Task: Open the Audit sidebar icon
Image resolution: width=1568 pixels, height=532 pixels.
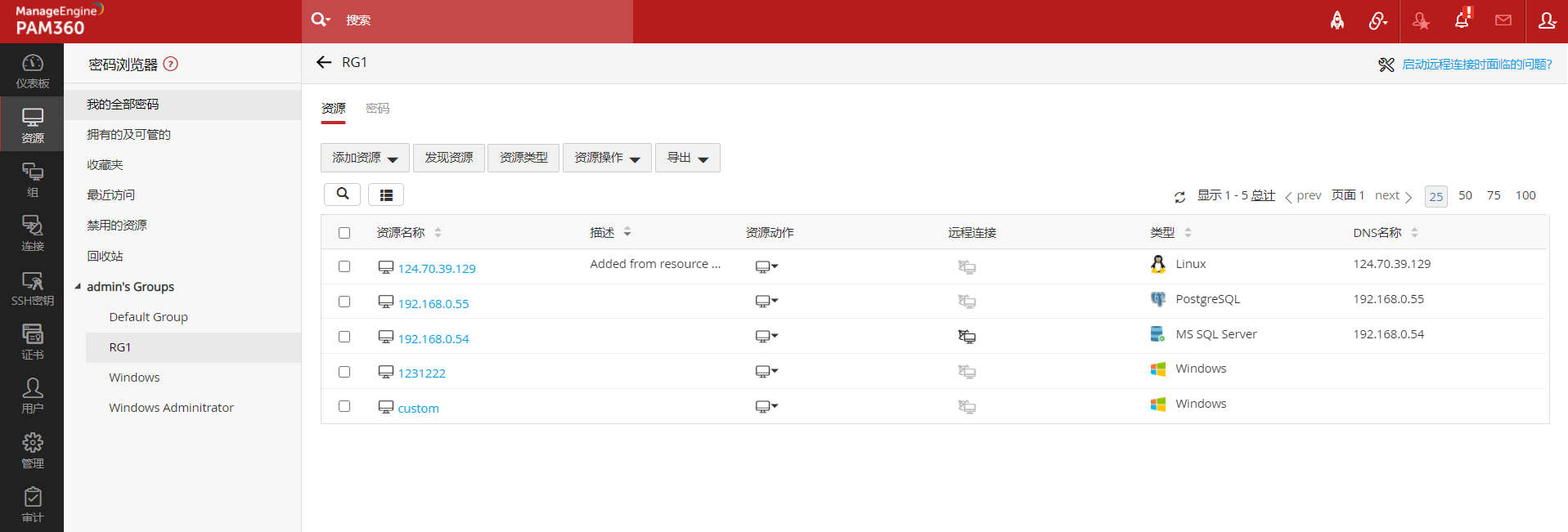Action: 32,504
